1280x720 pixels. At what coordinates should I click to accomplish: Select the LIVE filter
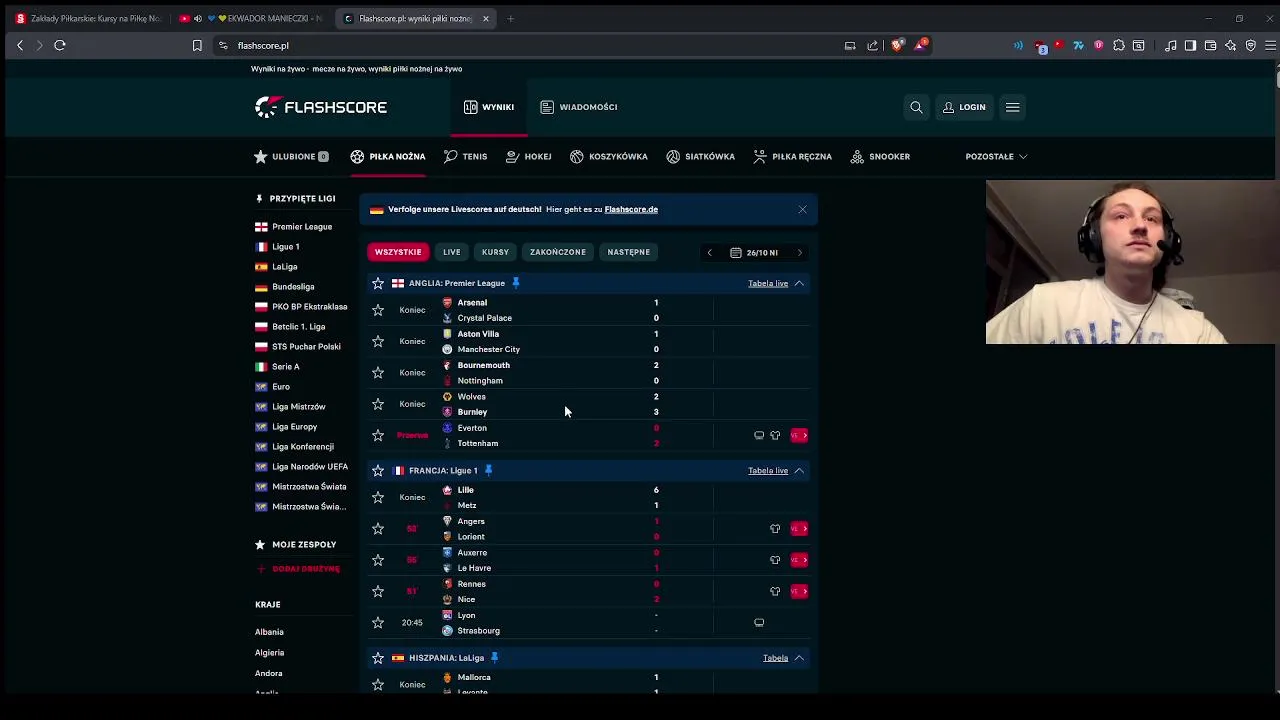(452, 252)
